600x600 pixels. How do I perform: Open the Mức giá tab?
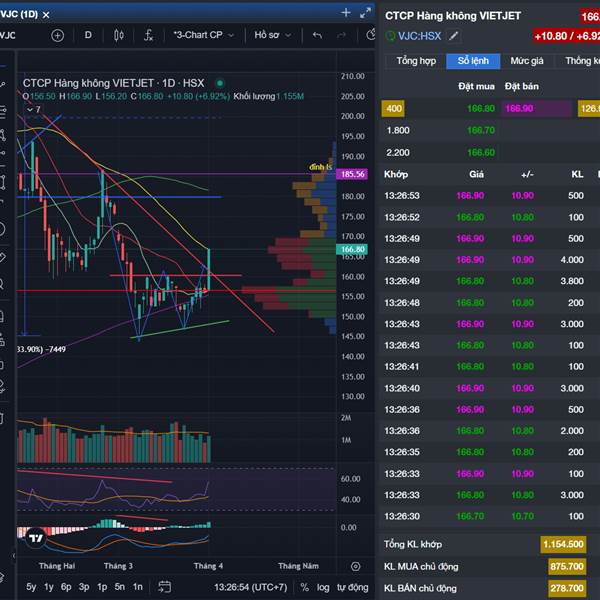point(527,61)
